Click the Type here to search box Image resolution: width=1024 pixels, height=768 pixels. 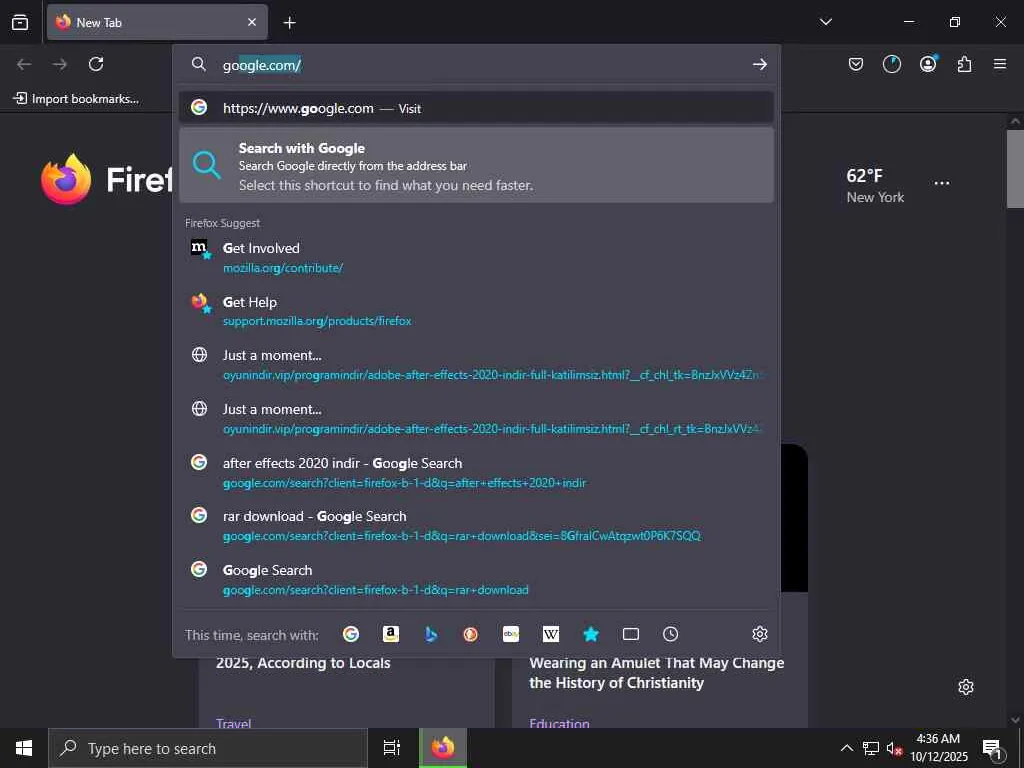point(208,748)
